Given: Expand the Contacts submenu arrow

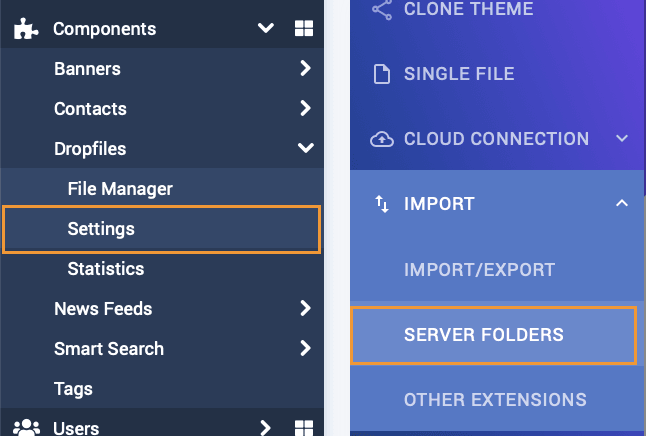Looking at the screenshot, I should point(305,109).
